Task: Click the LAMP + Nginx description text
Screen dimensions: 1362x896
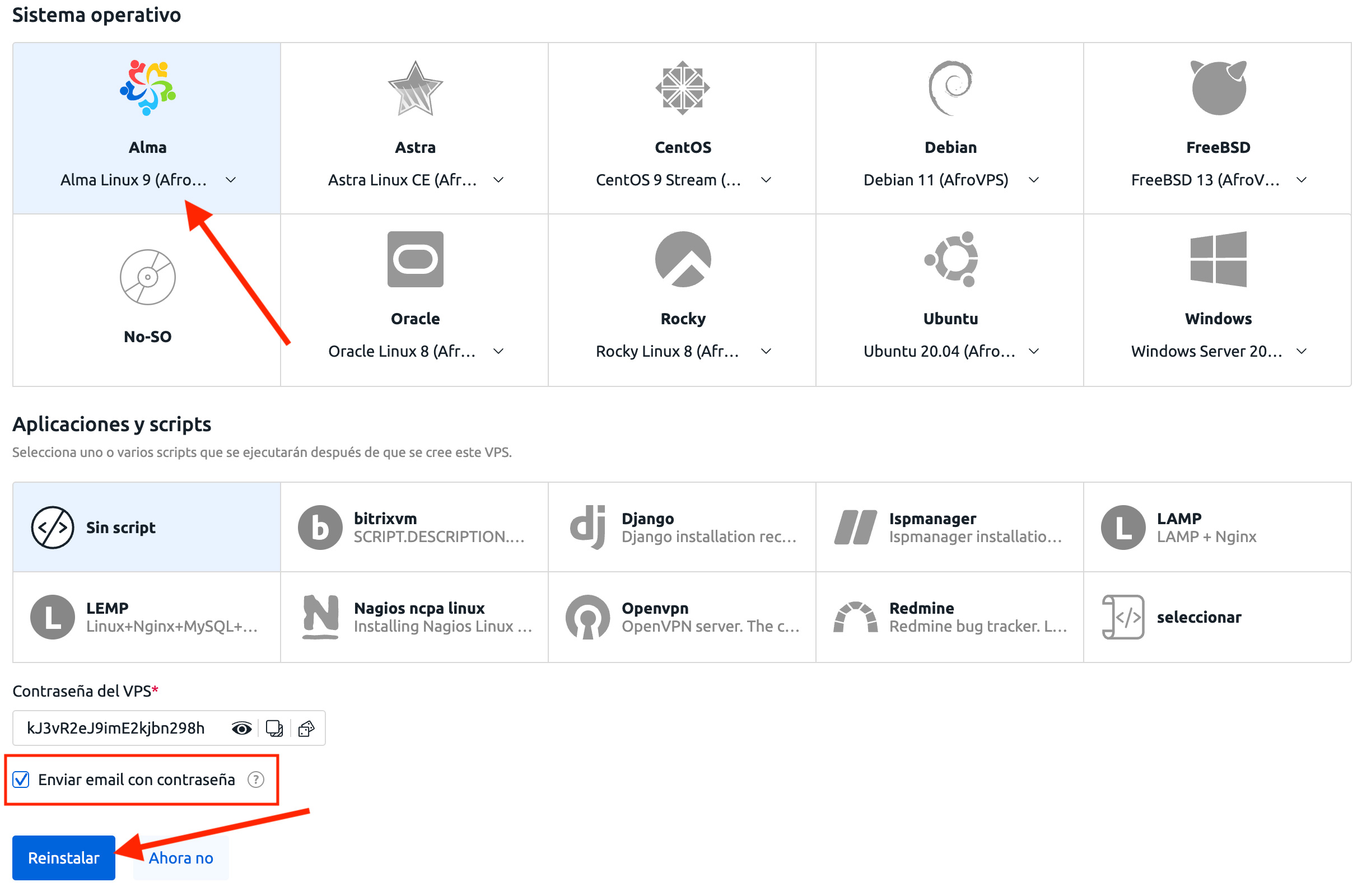Action: coord(1206,536)
